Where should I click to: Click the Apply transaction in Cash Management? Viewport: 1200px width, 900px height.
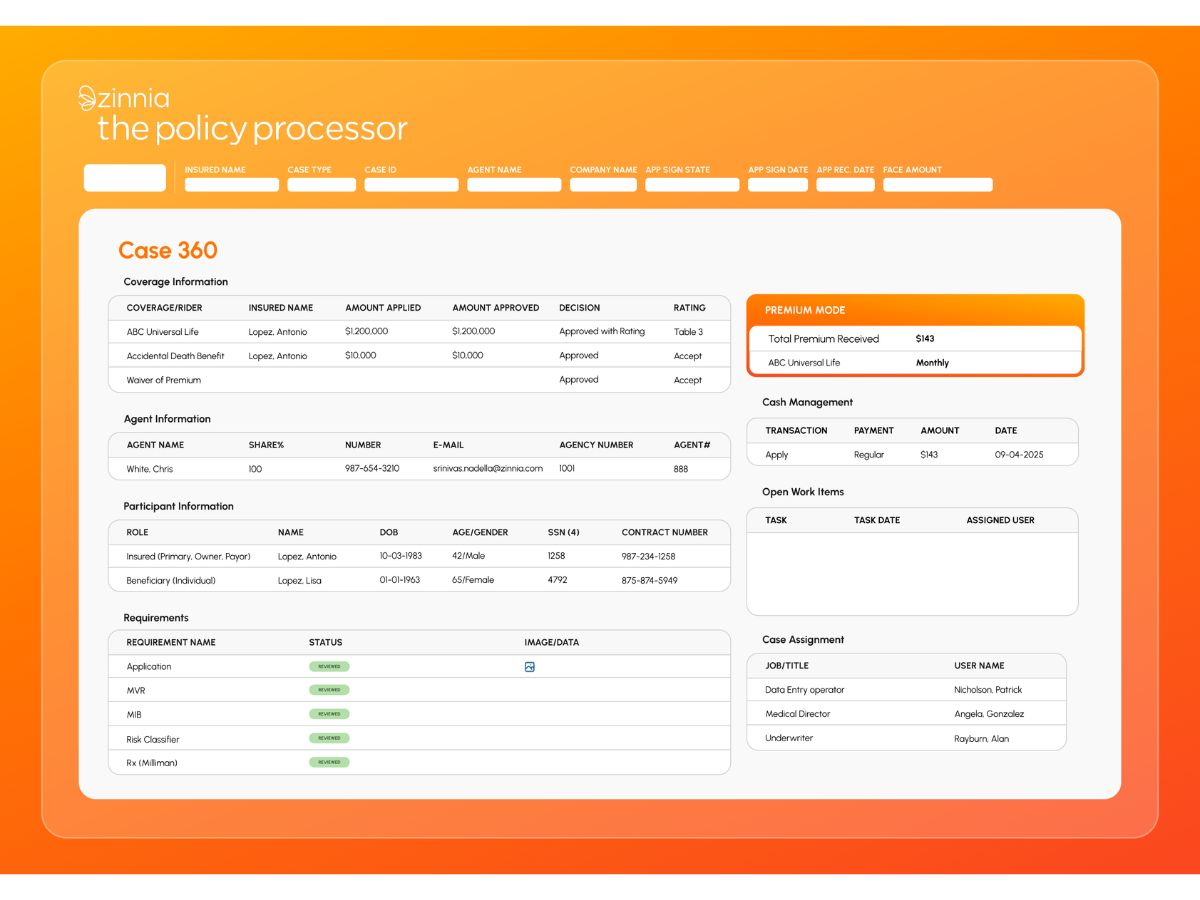coord(777,455)
